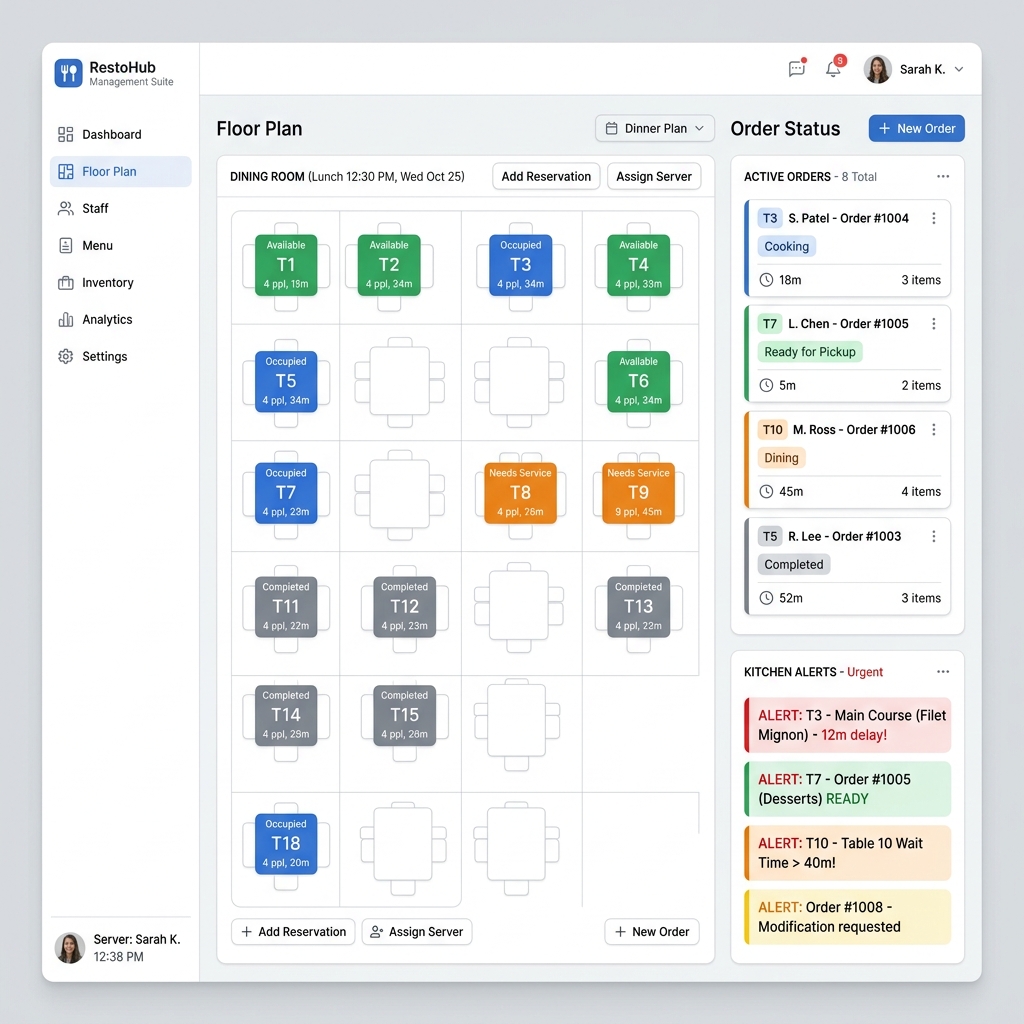This screenshot has height=1024, width=1024.
Task: Open the Menu section in sidebar
Action: (x=121, y=246)
